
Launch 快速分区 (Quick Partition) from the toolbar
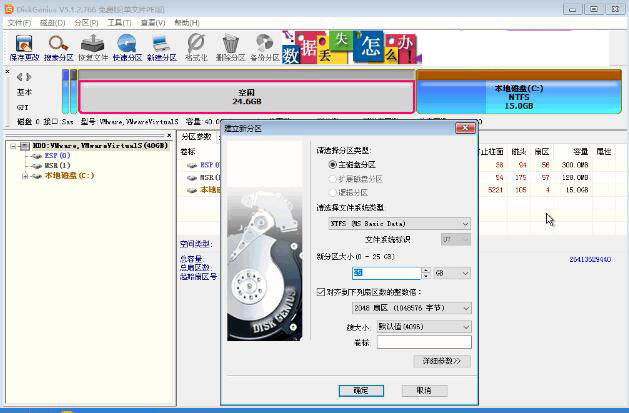click(127, 48)
